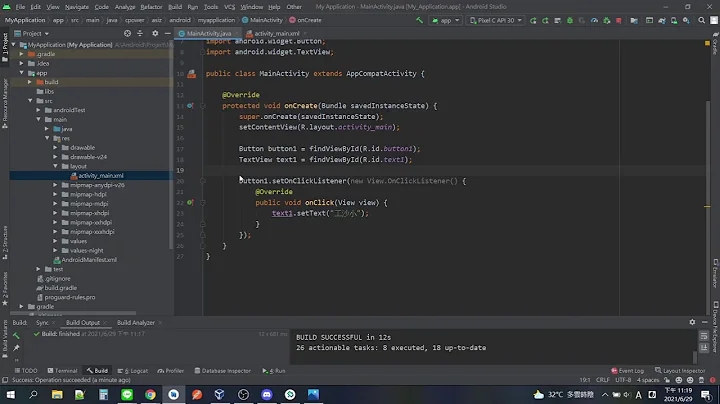The height and width of the screenshot is (404, 720).
Task: Click the UTF-8 encoding in status bar
Action: pos(623,380)
